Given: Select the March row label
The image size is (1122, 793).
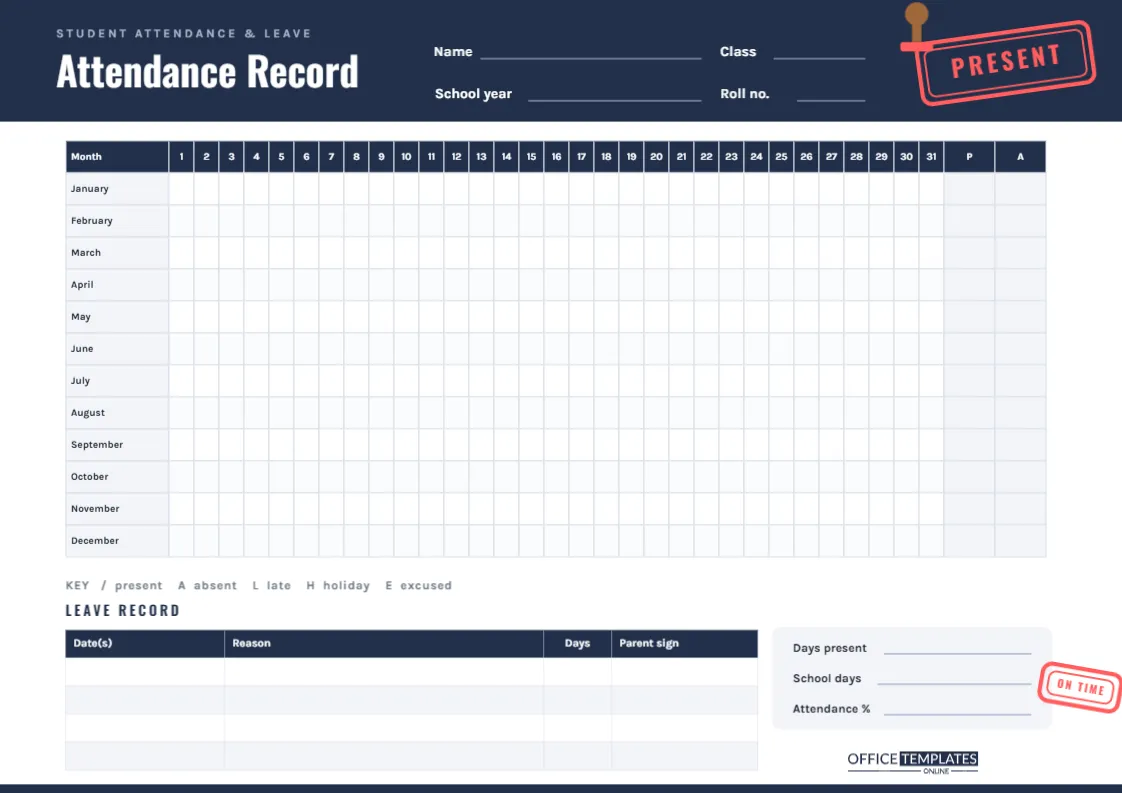Looking at the screenshot, I should point(117,253).
